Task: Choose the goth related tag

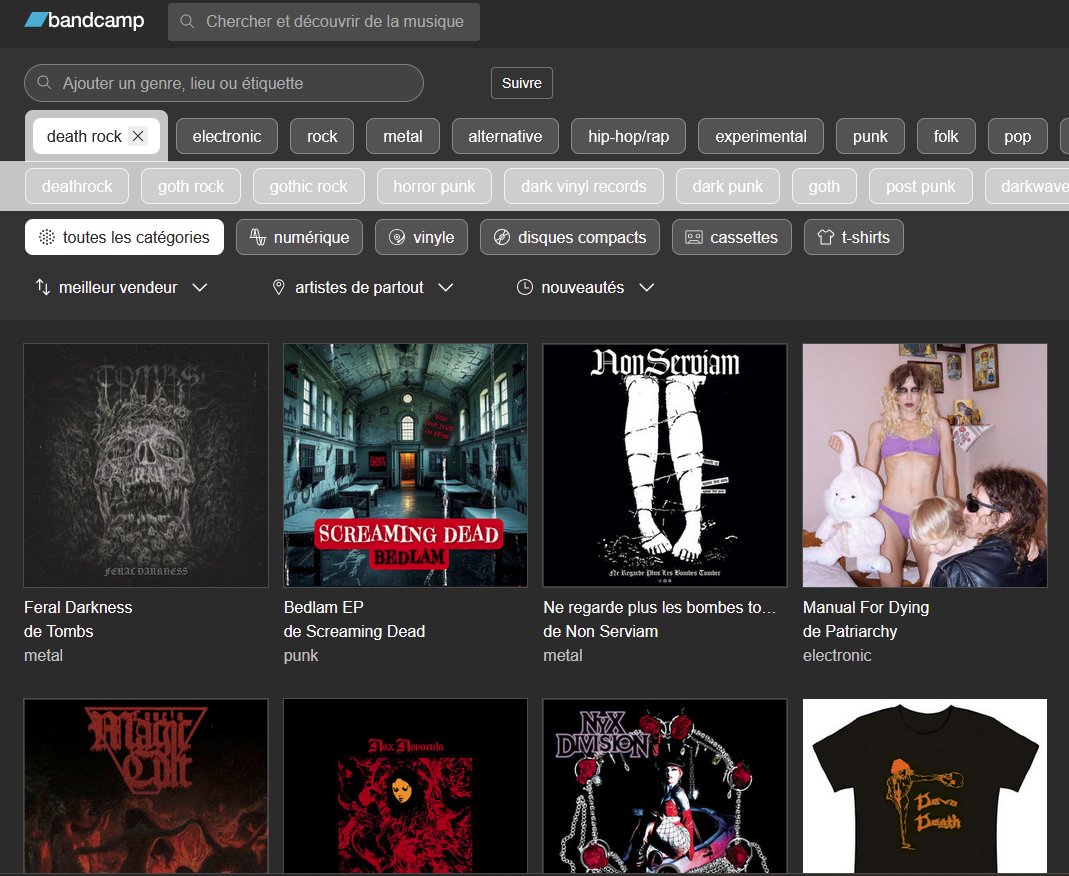Action: [824, 186]
